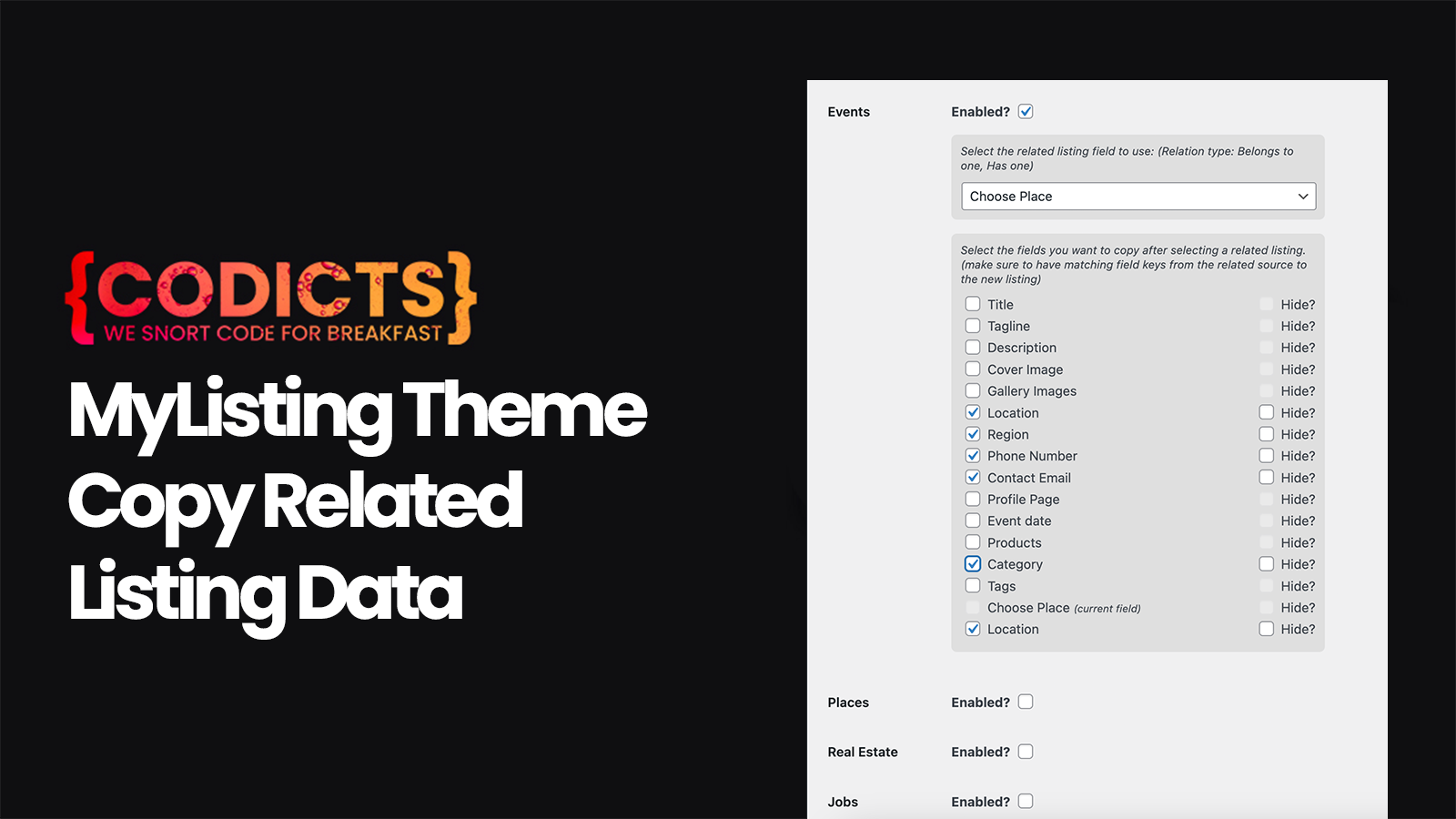Check the Event date checkbox
Viewport: 1456px width, 819px height.
click(973, 521)
